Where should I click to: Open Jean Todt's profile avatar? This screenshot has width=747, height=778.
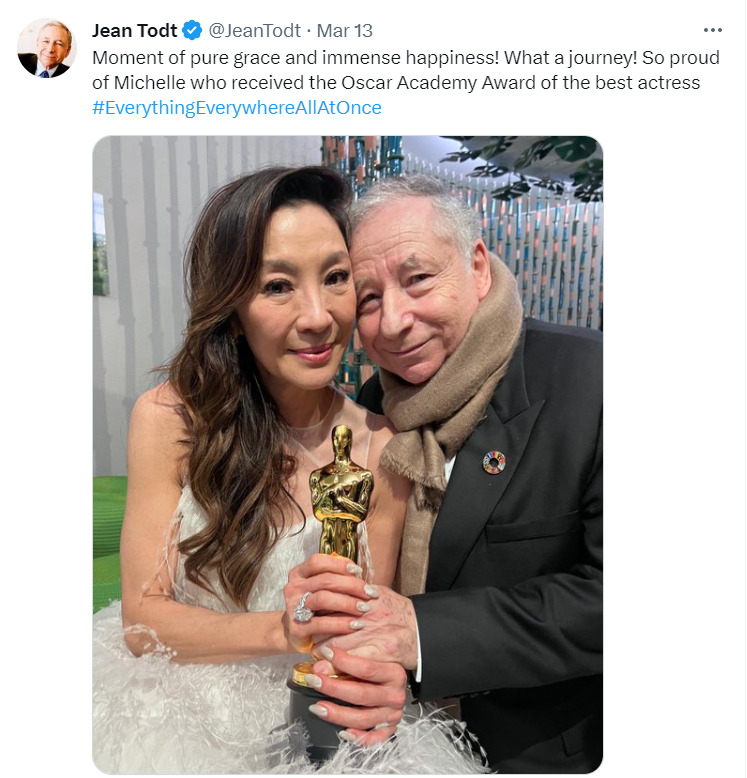point(47,48)
